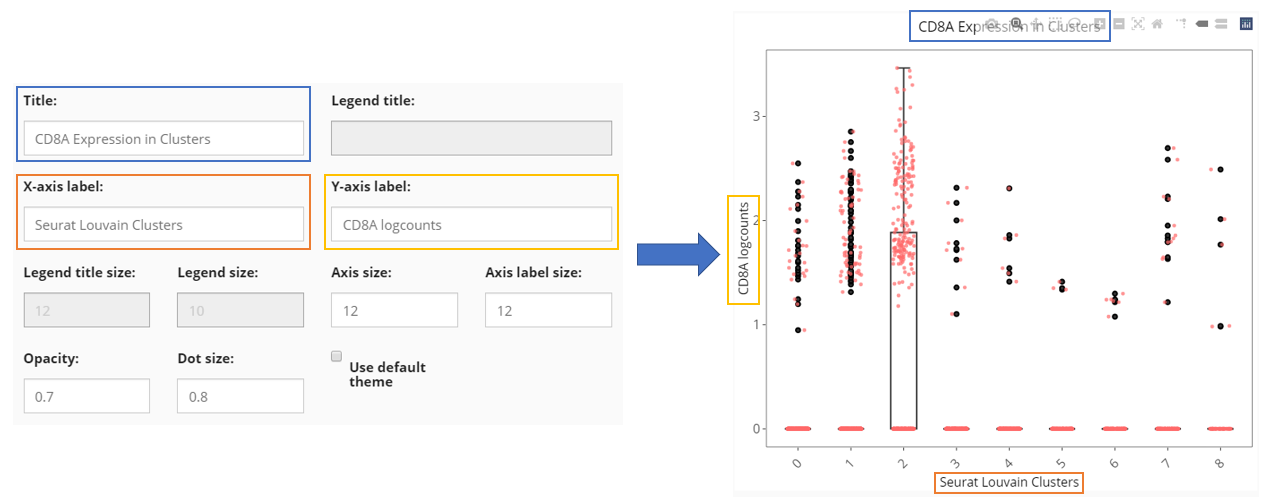Click the Opacity value field

pyautogui.click(x=86, y=397)
